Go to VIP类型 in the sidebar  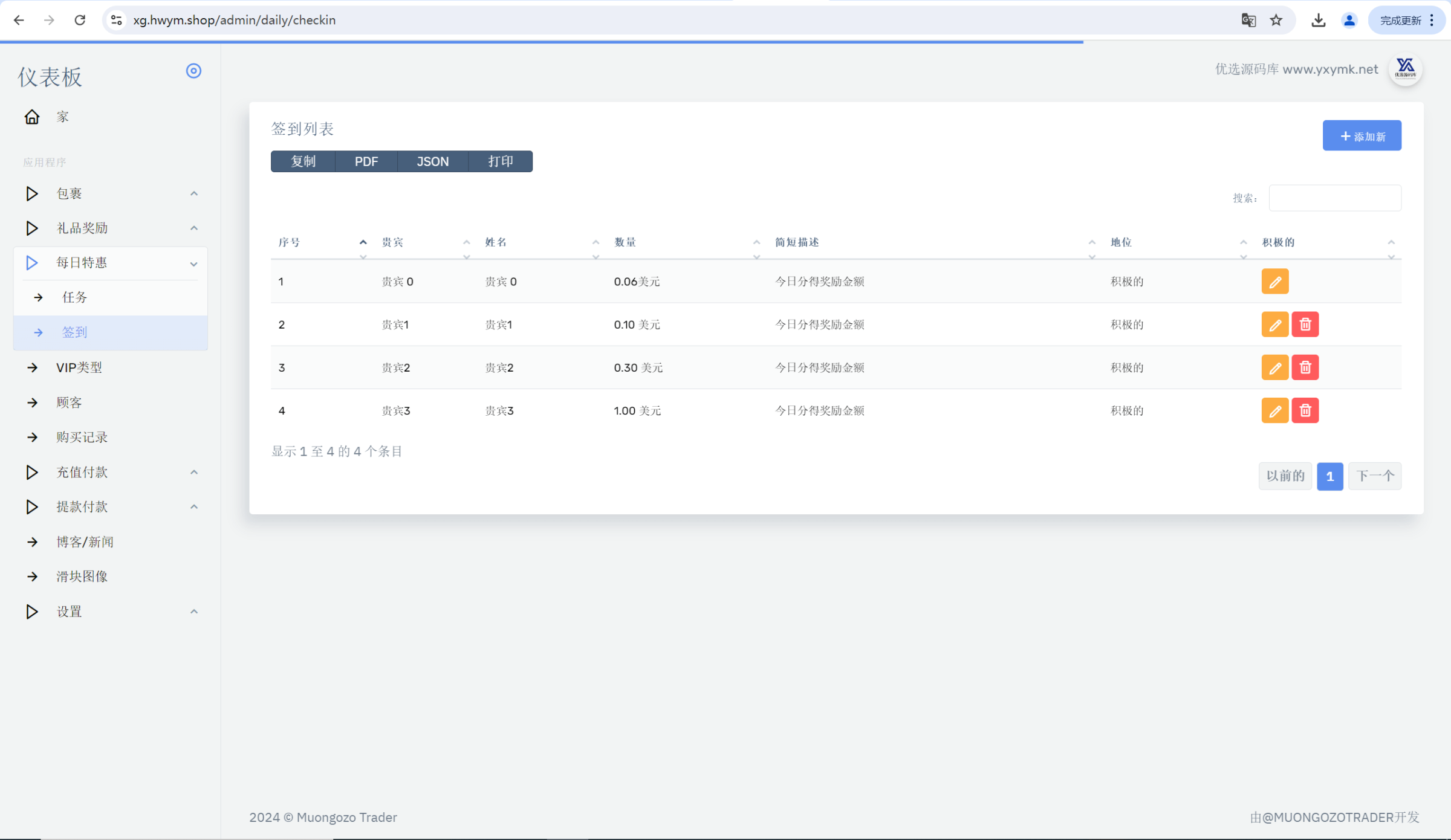79,367
